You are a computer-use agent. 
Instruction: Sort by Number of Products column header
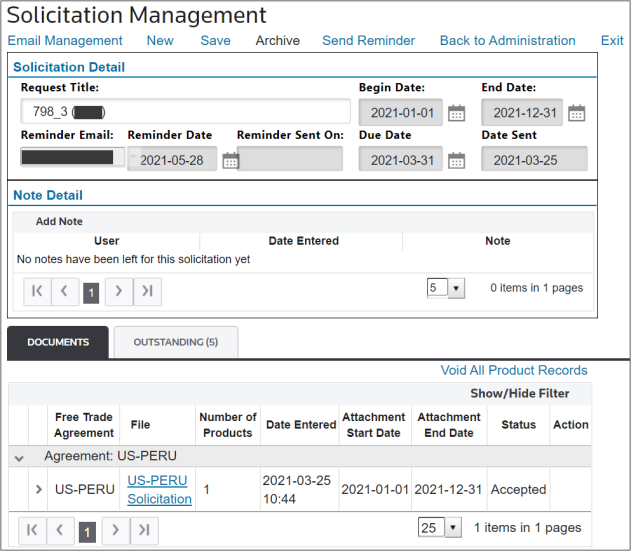tap(228, 425)
